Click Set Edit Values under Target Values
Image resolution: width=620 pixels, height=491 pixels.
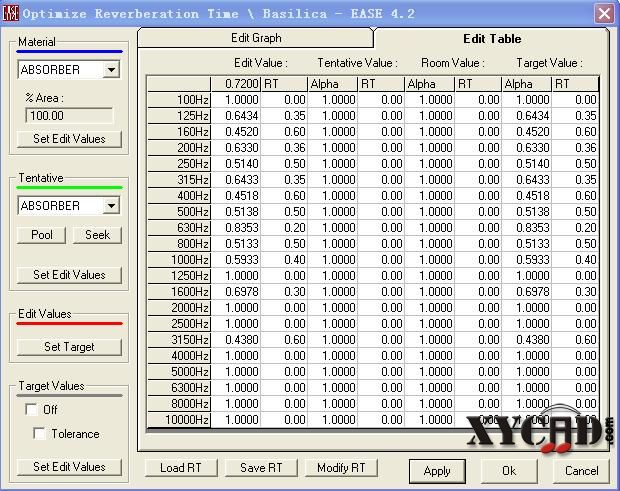pos(69,467)
